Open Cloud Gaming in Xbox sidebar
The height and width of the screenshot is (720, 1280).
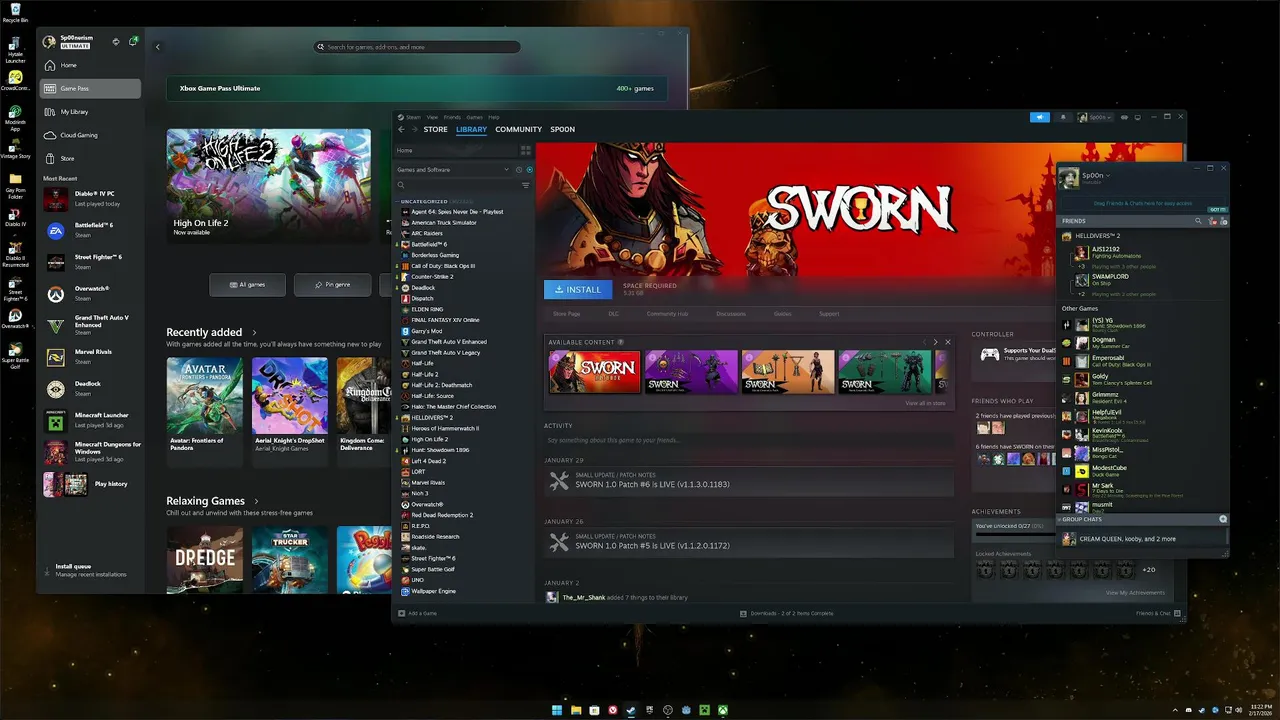pyautogui.click(x=90, y=135)
